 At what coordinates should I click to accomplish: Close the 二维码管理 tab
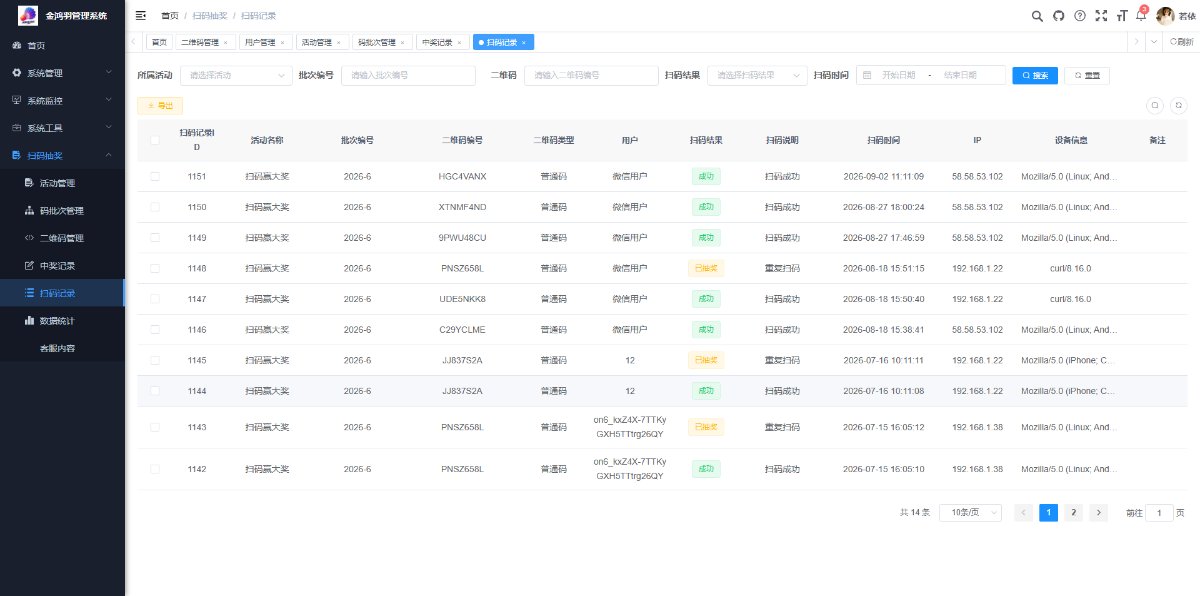pyautogui.click(x=225, y=42)
